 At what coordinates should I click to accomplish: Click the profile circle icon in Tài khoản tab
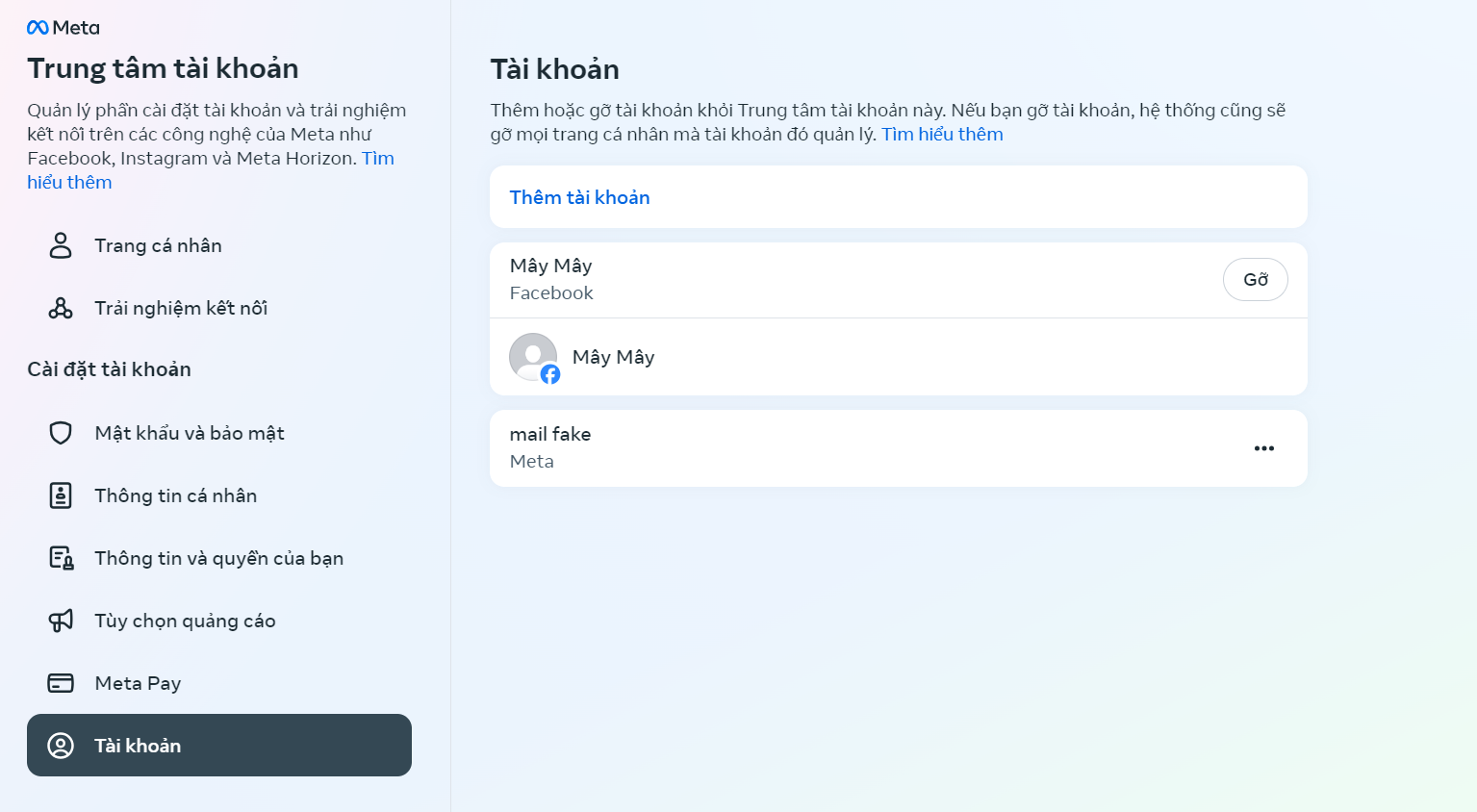click(x=61, y=746)
